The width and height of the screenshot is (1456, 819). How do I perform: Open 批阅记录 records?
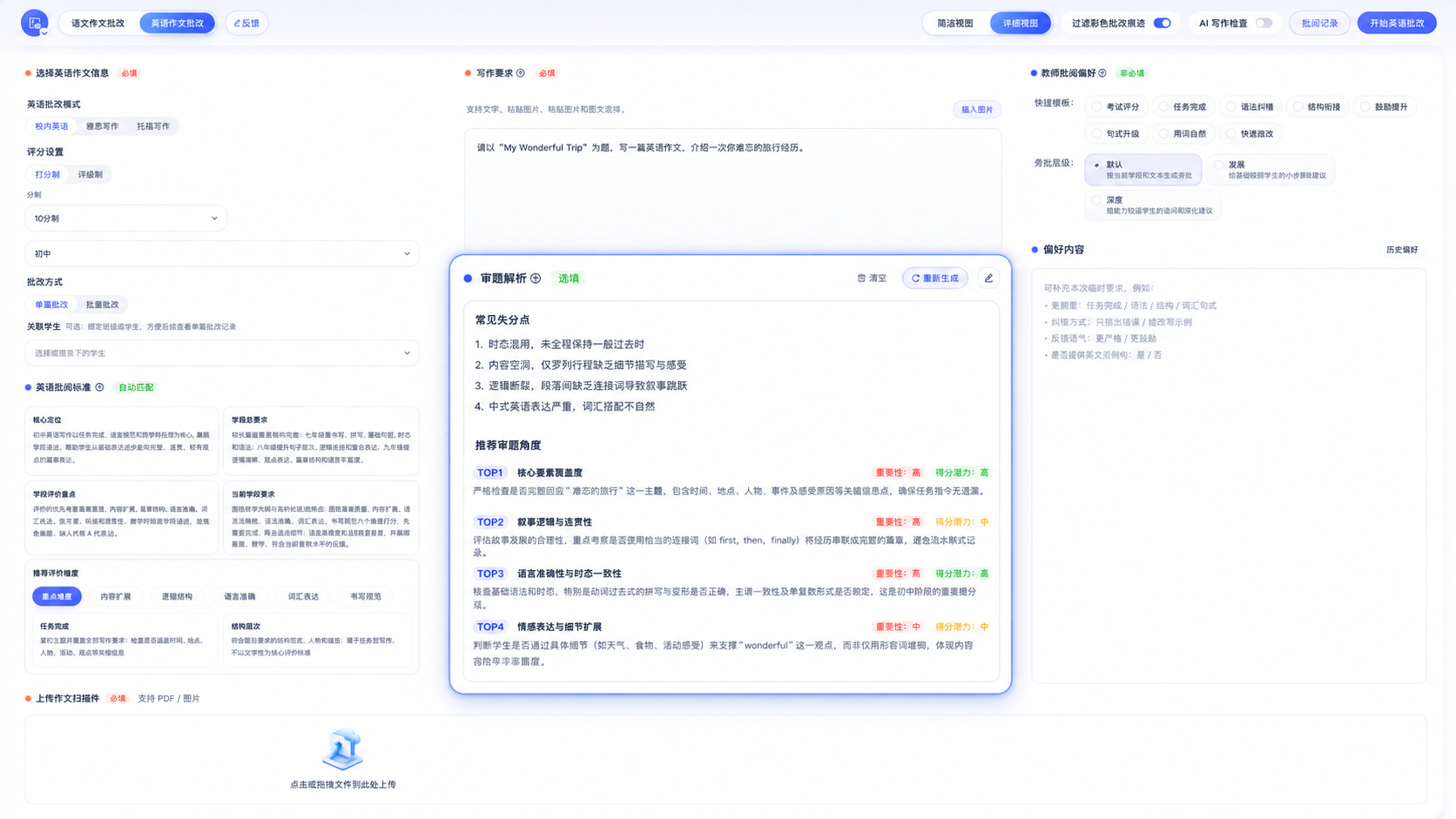(1319, 23)
